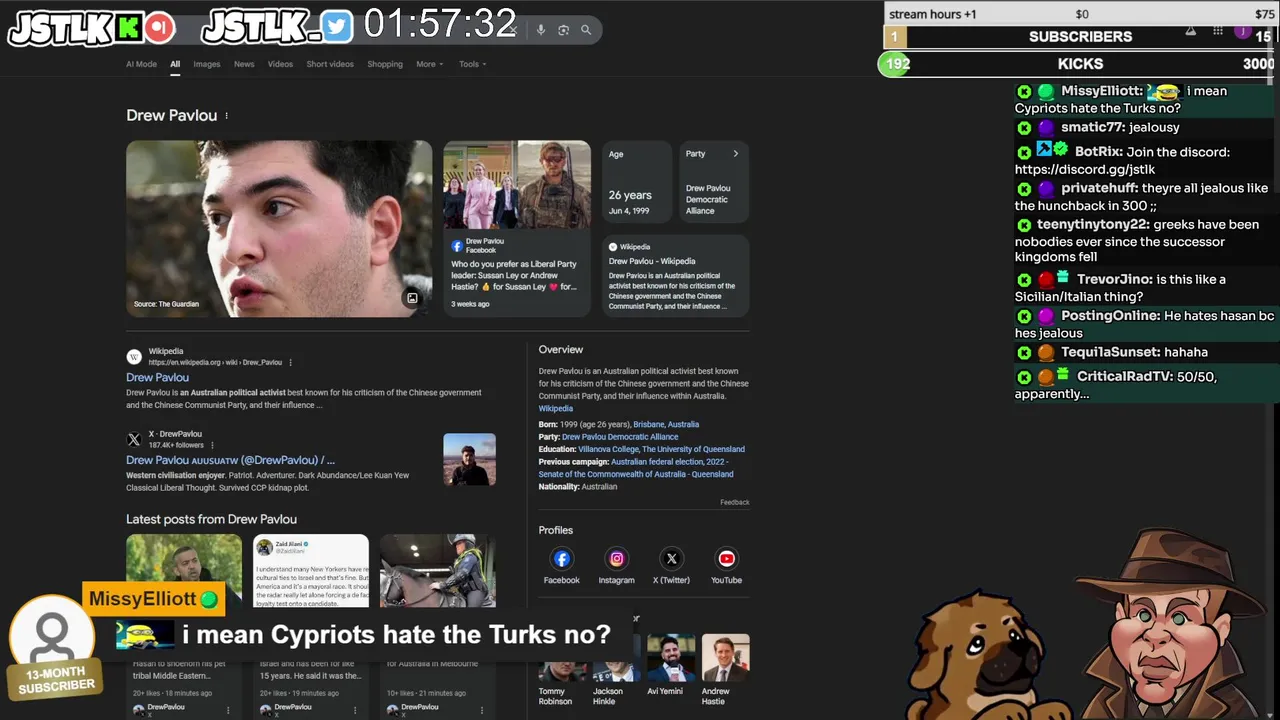Image resolution: width=1280 pixels, height=720 pixels.
Task: Open the YouTube profile icon
Action: click(726, 559)
